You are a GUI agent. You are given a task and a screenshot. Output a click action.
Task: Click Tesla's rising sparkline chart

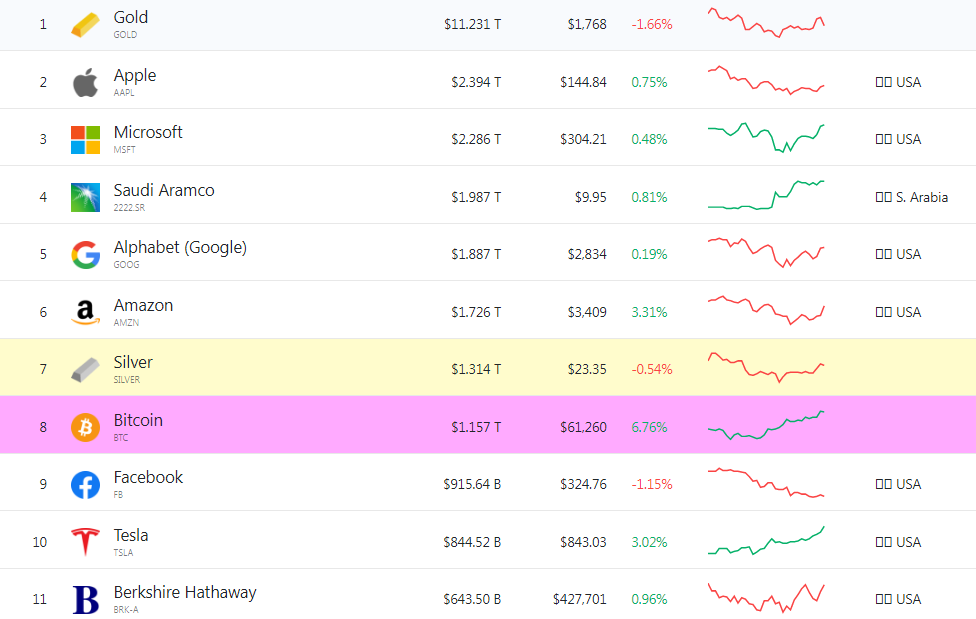[x=766, y=540]
